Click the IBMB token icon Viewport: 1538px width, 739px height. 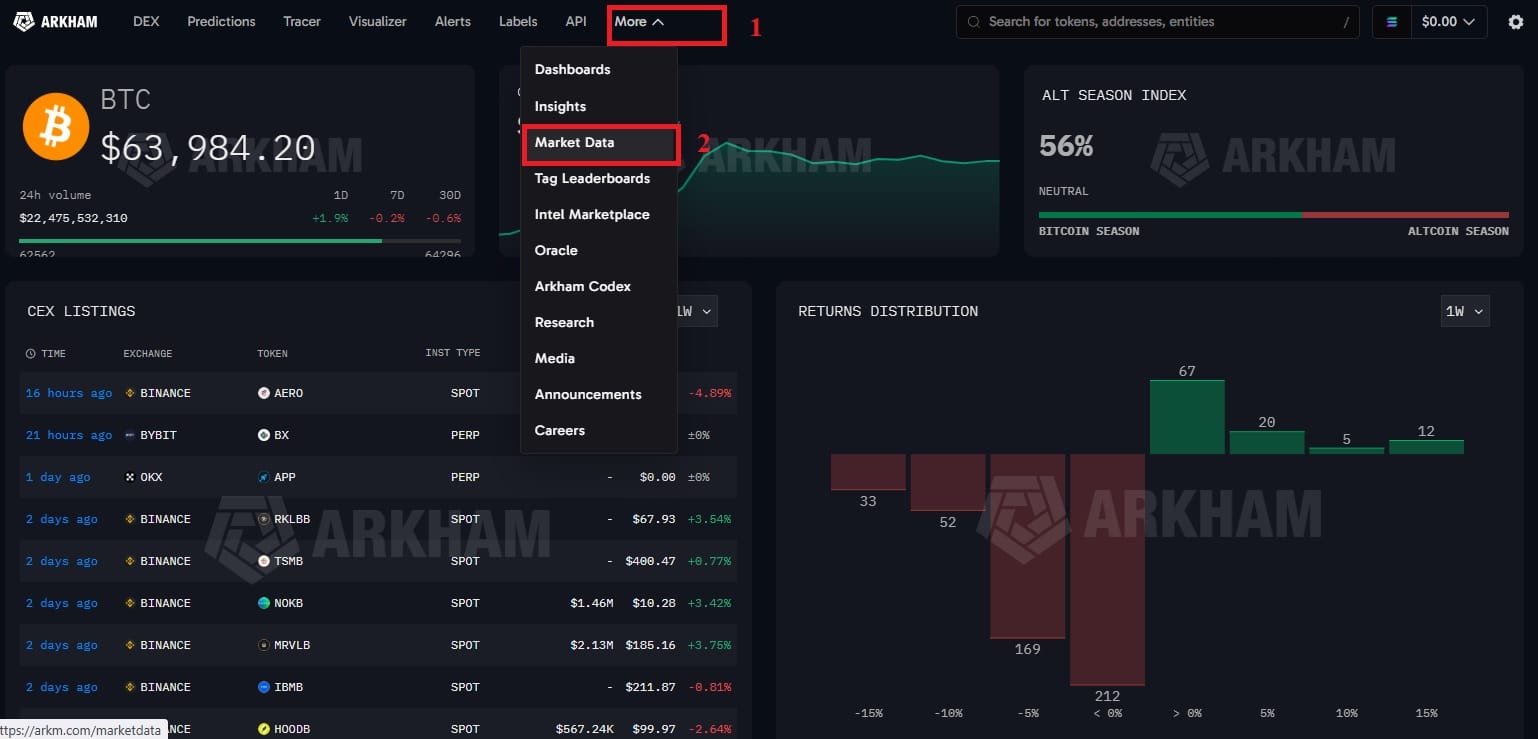(264, 687)
